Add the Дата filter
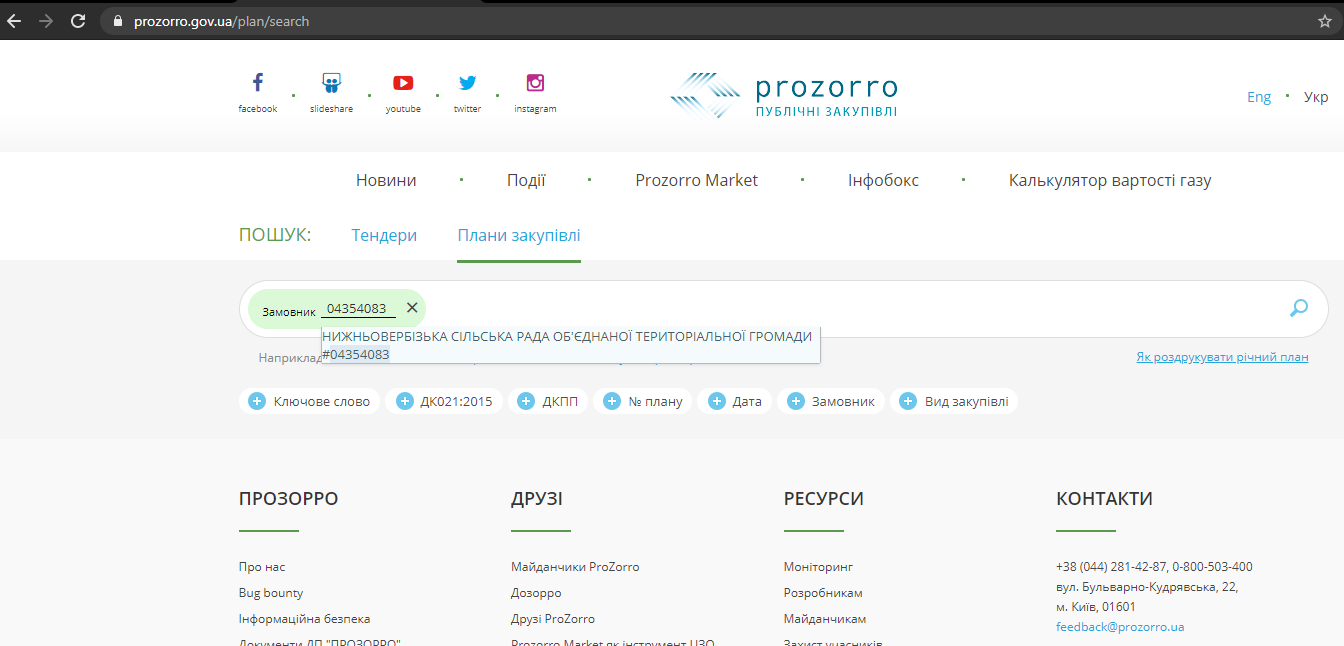Image resolution: width=1344 pixels, height=646 pixels. coord(735,401)
